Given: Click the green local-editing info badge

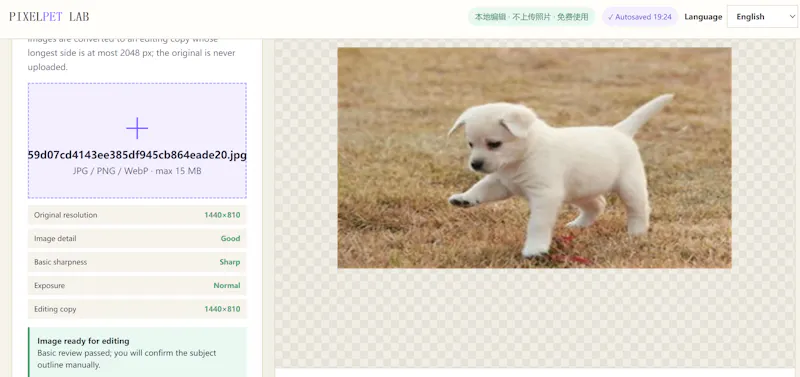Looking at the screenshot, I should click(x=532, y=17).
